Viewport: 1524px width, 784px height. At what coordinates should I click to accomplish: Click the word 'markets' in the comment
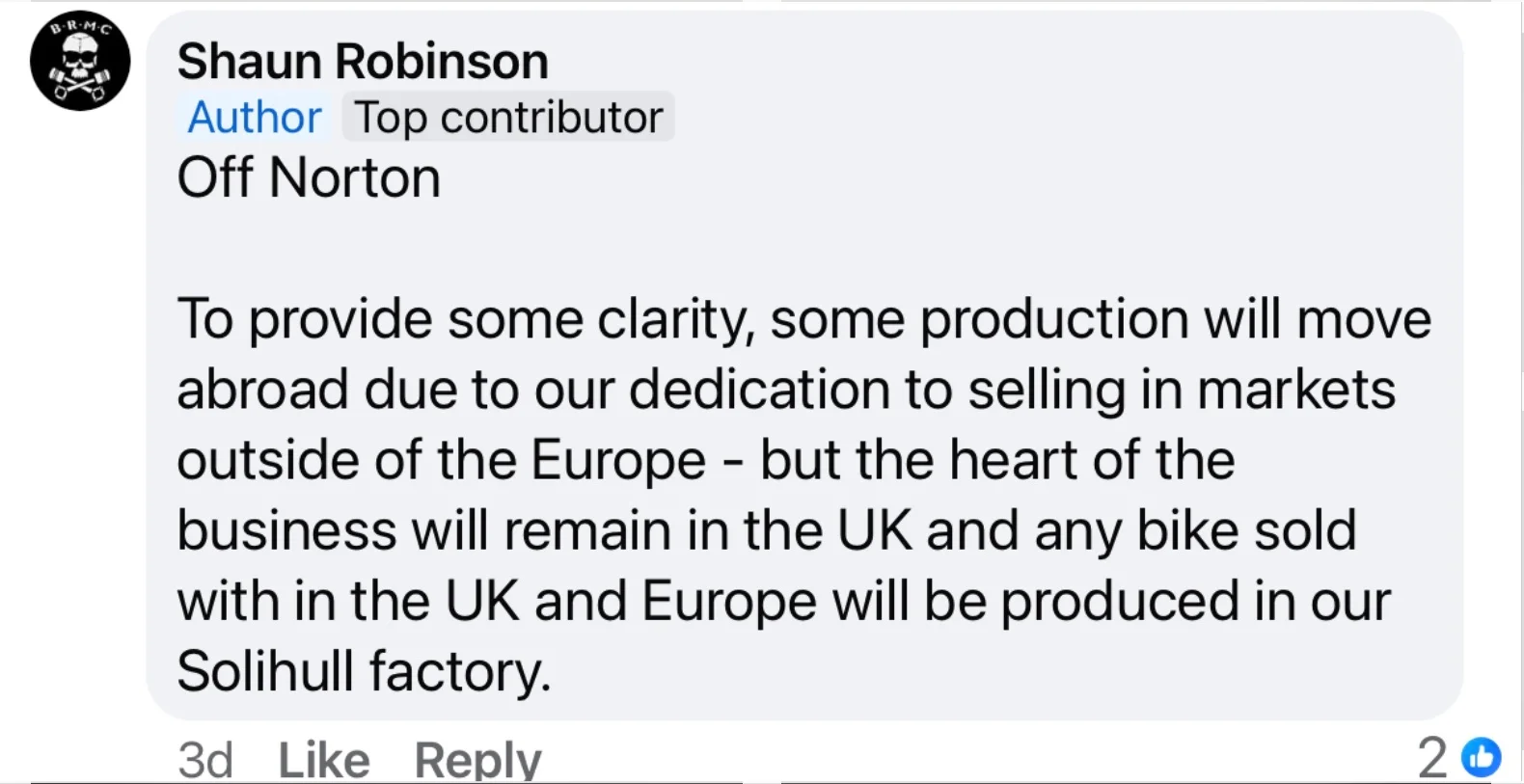click(1295, 391)
